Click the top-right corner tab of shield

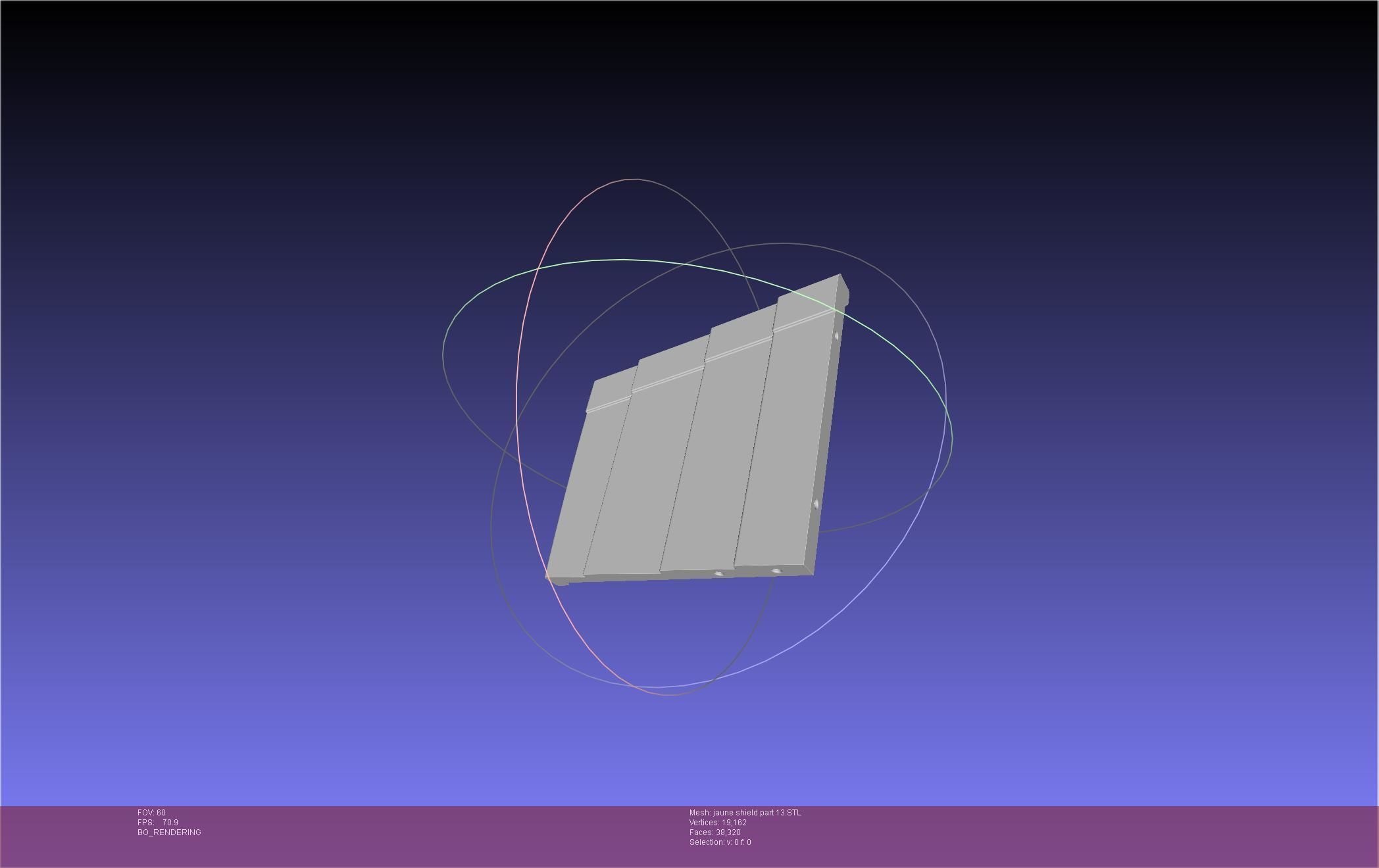click(x=844, y=291)
